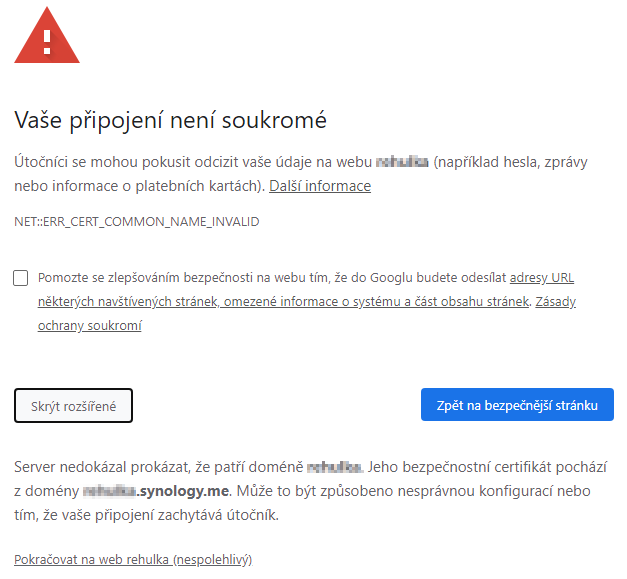Click the blurred site name in the attackers warning

(x=402, y=161)
